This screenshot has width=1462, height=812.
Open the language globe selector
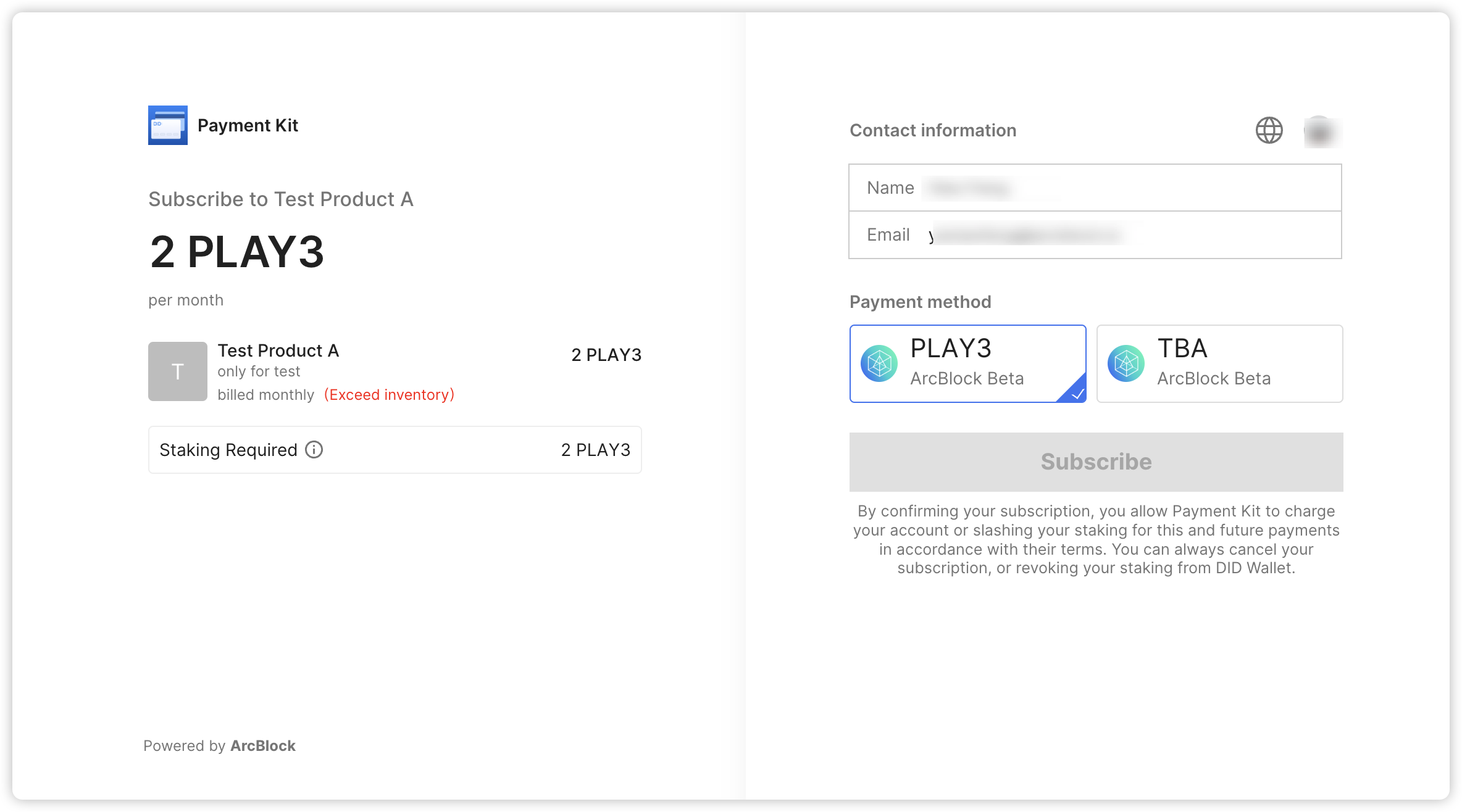pyautogui.click(x=1269, y=130)
